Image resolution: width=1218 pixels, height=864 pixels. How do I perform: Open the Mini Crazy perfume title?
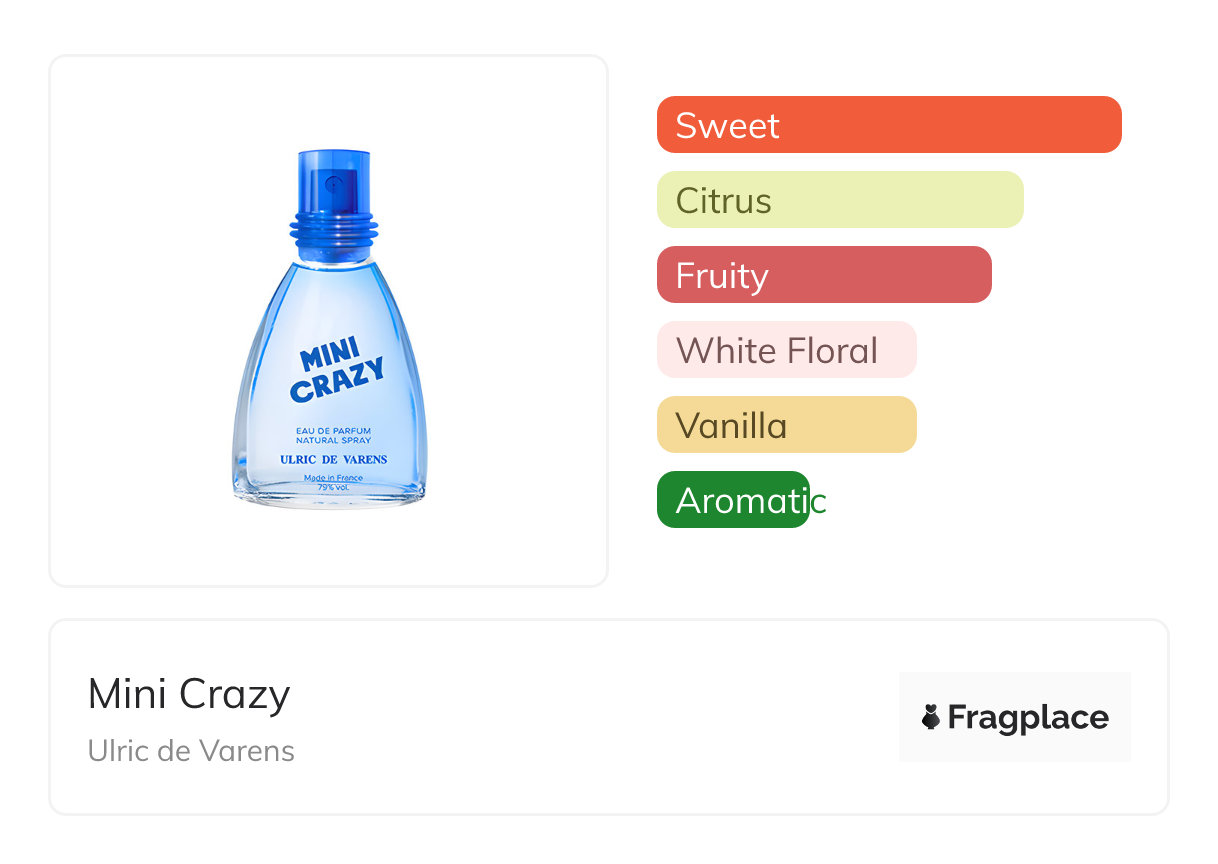click(189, 694)
